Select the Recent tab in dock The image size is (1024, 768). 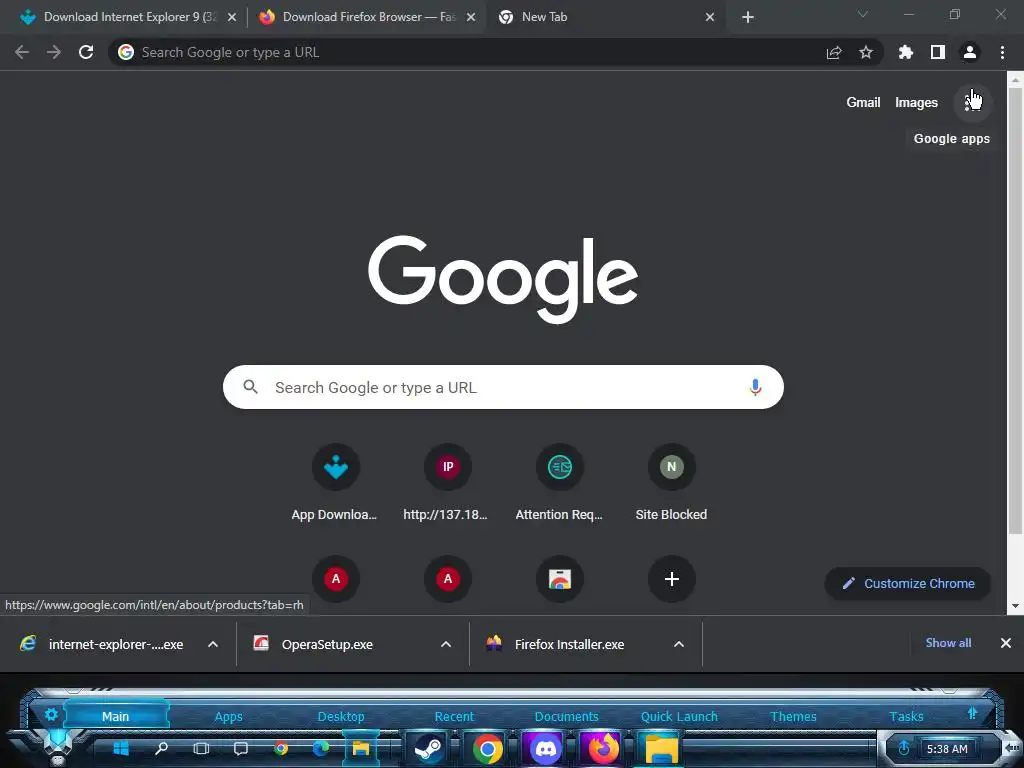pyautogui.click(x=454, y=716)
